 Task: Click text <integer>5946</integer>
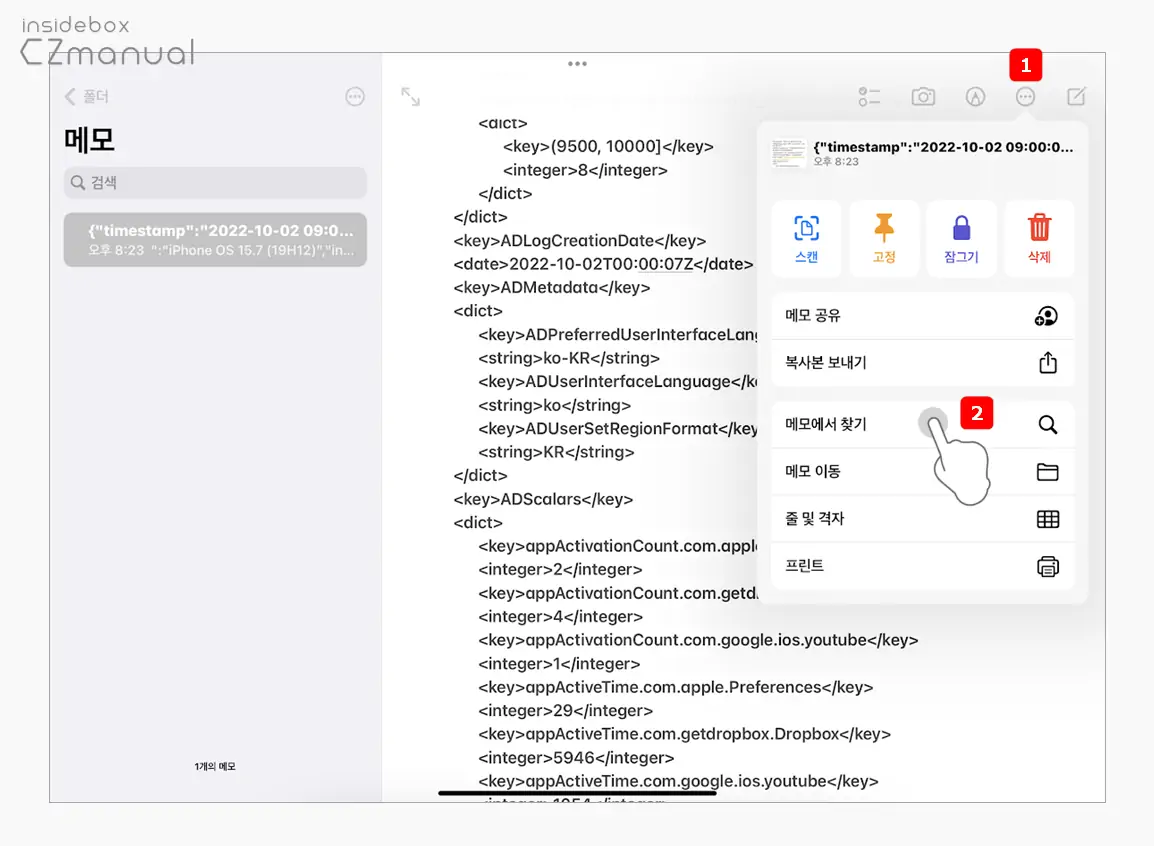point(576,758)
